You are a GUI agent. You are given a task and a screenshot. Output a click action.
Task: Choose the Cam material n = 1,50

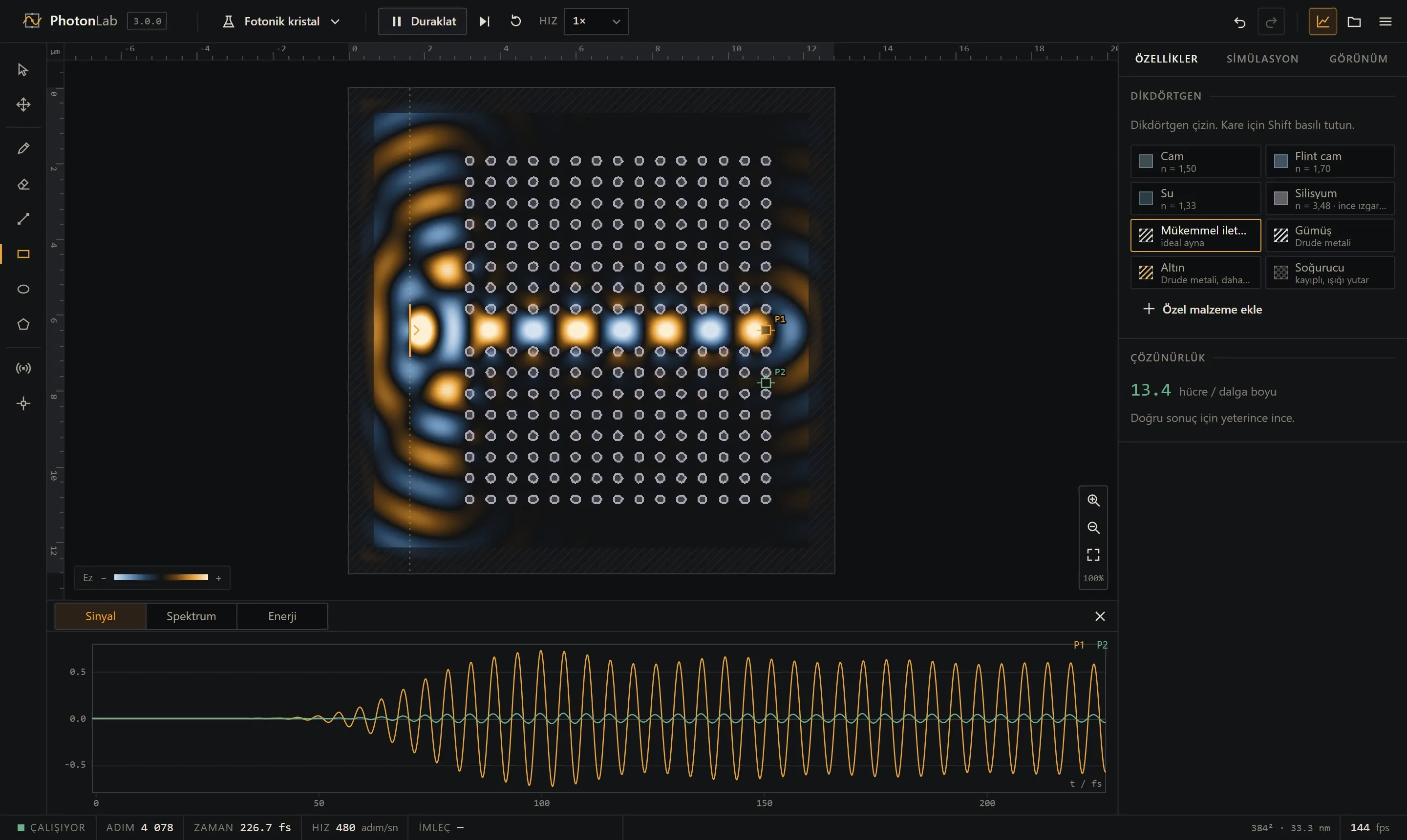coord(1195,161)
